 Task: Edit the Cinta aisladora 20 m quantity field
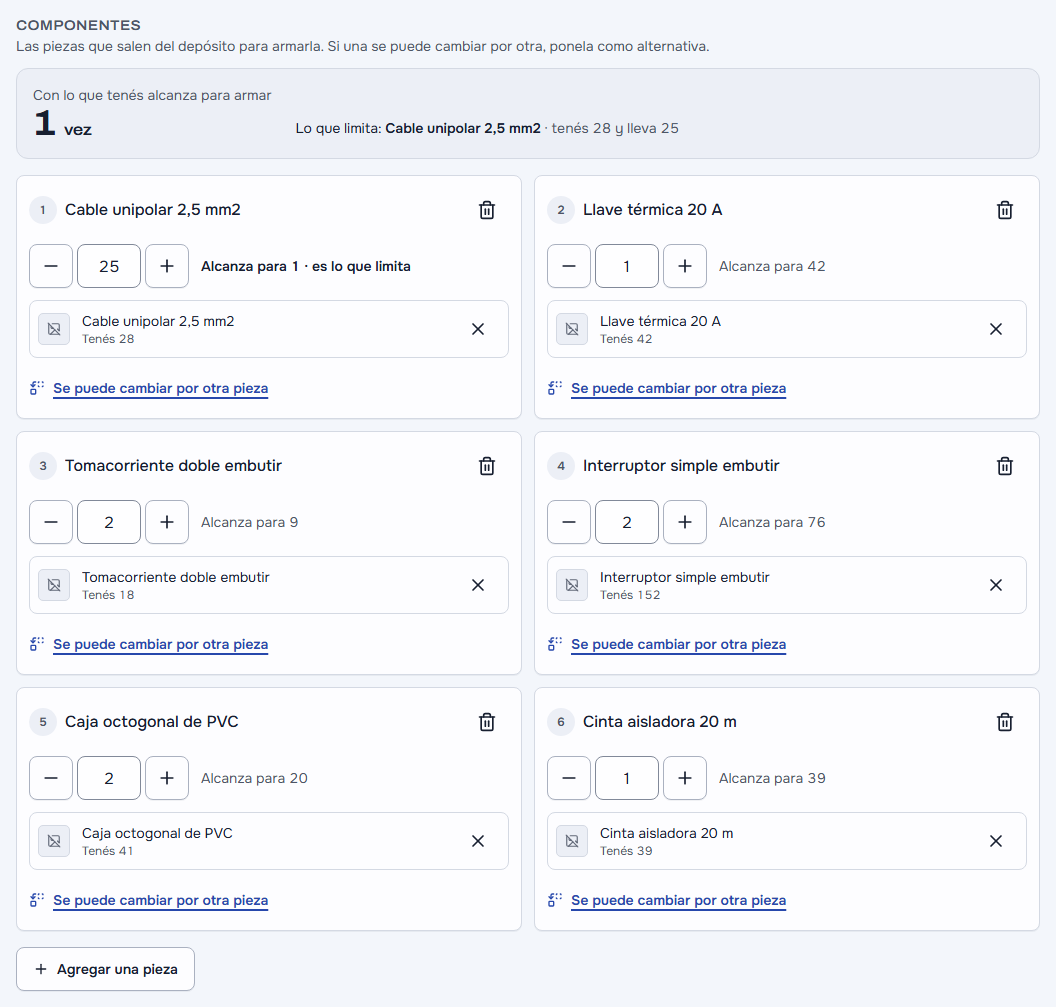click(x=627, y=778)
